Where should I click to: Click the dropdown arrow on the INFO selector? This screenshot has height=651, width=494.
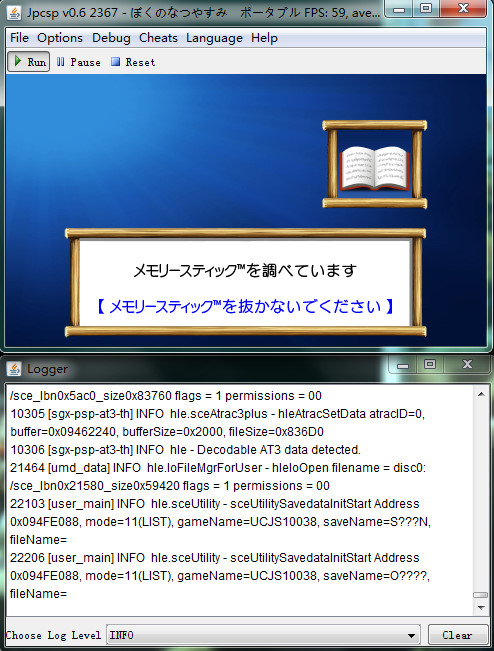click(x=411, y=635)
